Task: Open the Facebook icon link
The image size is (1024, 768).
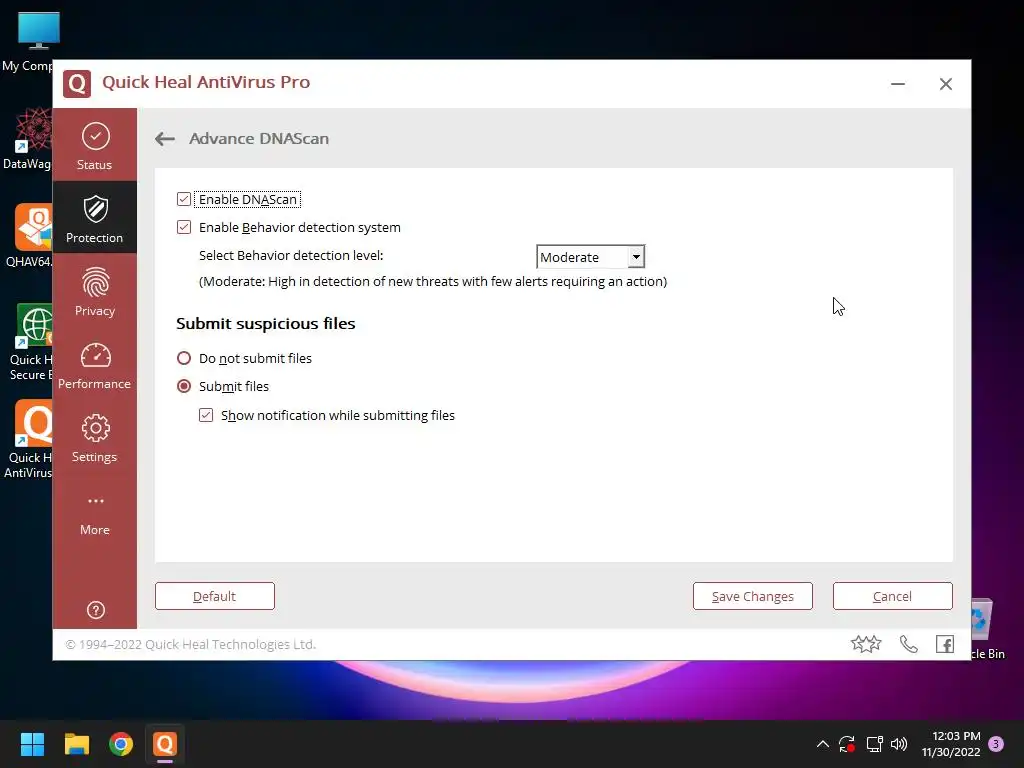Action: pyautogui.click(x=944, y=645)
